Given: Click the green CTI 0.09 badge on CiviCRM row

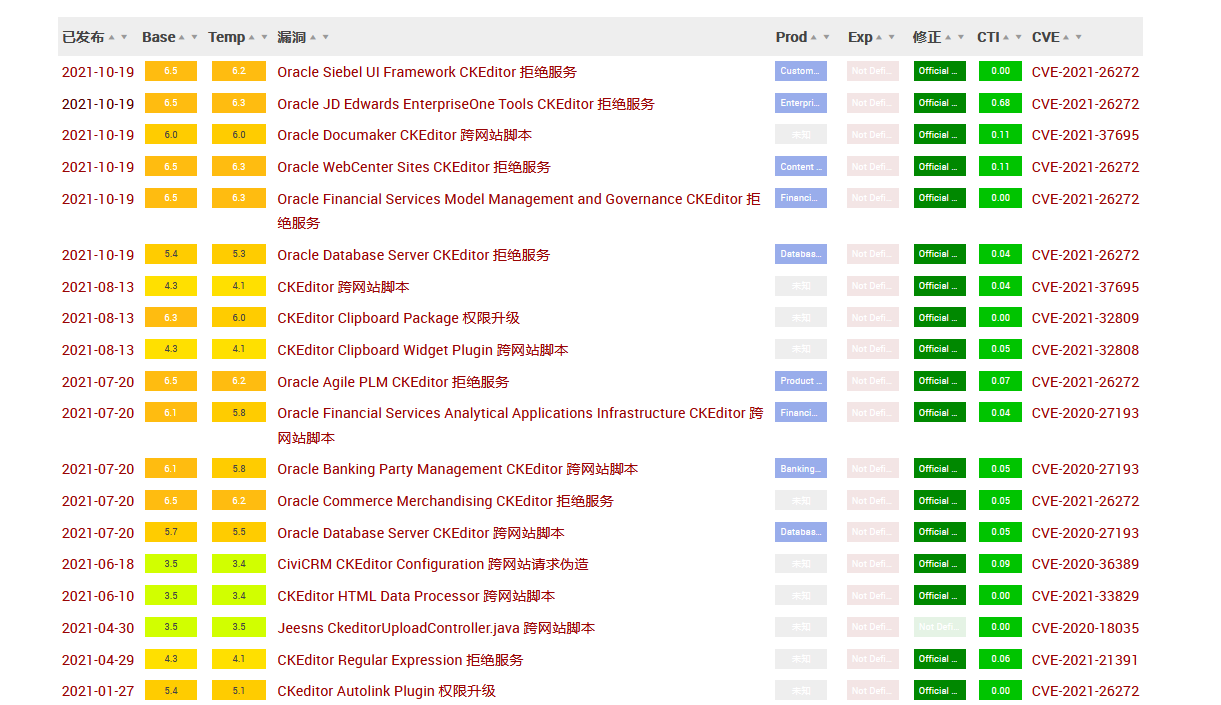Looking at the screenshot, I should coord(1000,563).
